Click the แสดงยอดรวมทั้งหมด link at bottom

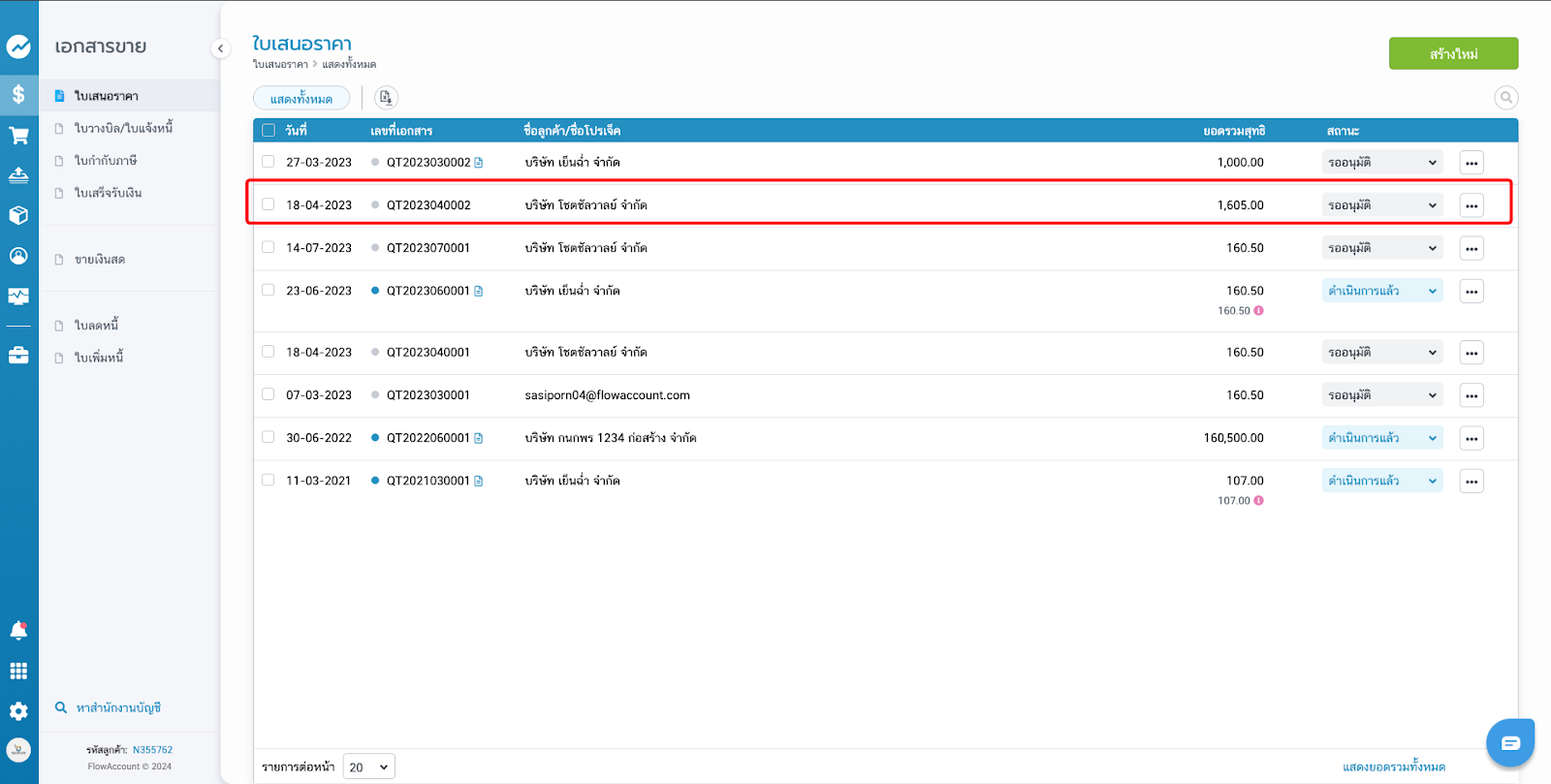pos(1393,767)
